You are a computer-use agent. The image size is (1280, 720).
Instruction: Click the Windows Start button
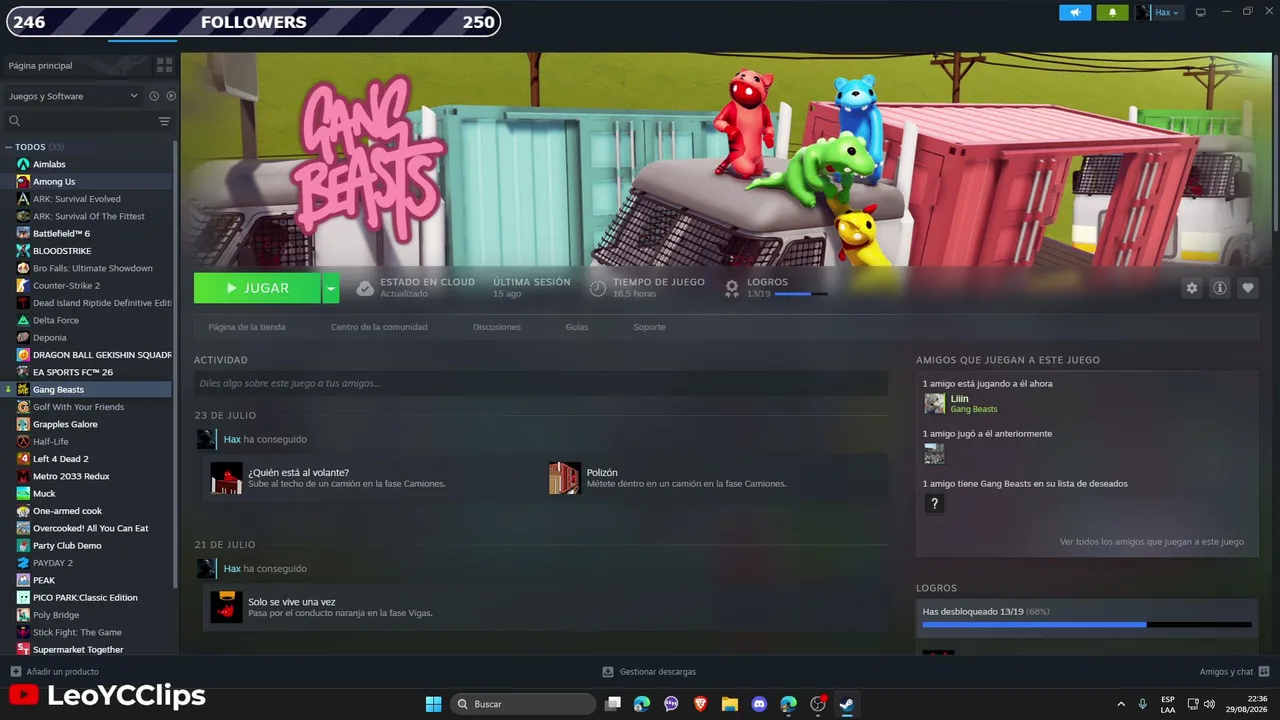[433, 704]
